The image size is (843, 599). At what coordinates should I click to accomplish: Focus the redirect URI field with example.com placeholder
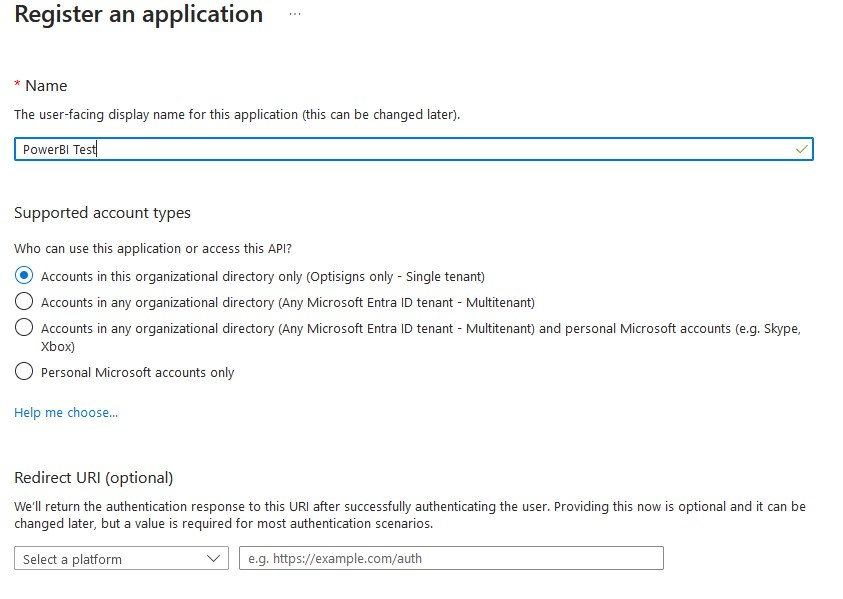451,558
